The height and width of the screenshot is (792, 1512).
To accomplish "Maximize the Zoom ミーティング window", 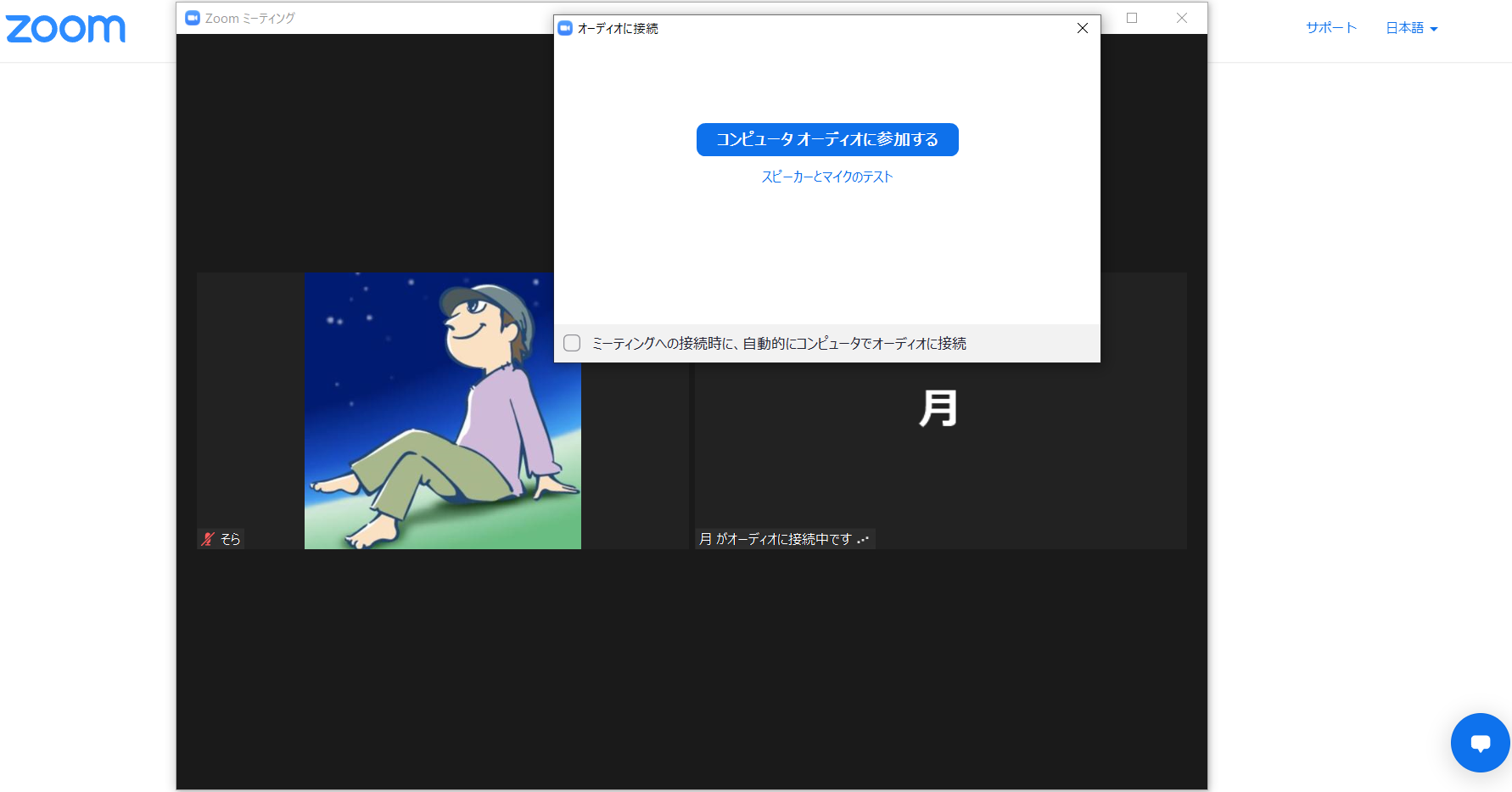I will 1131,18.
